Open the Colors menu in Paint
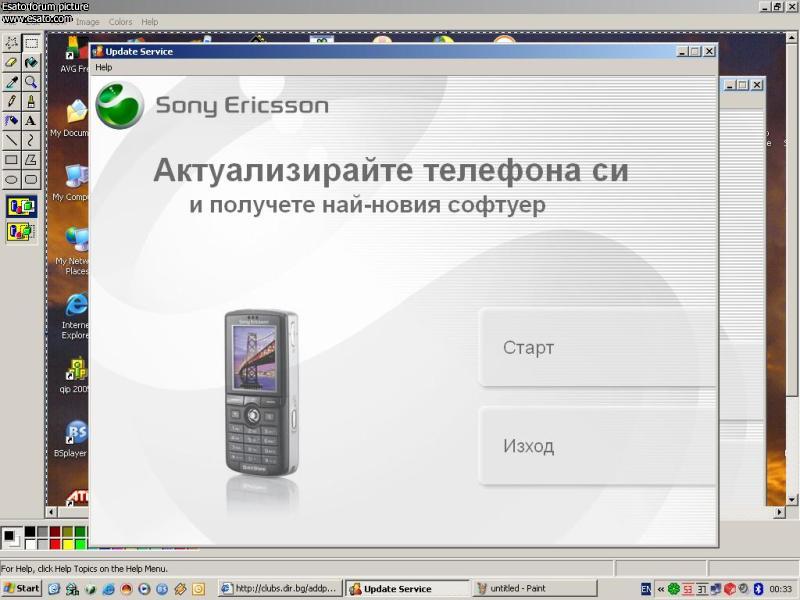The image size is (800, 600). click(x=120, y=22)
